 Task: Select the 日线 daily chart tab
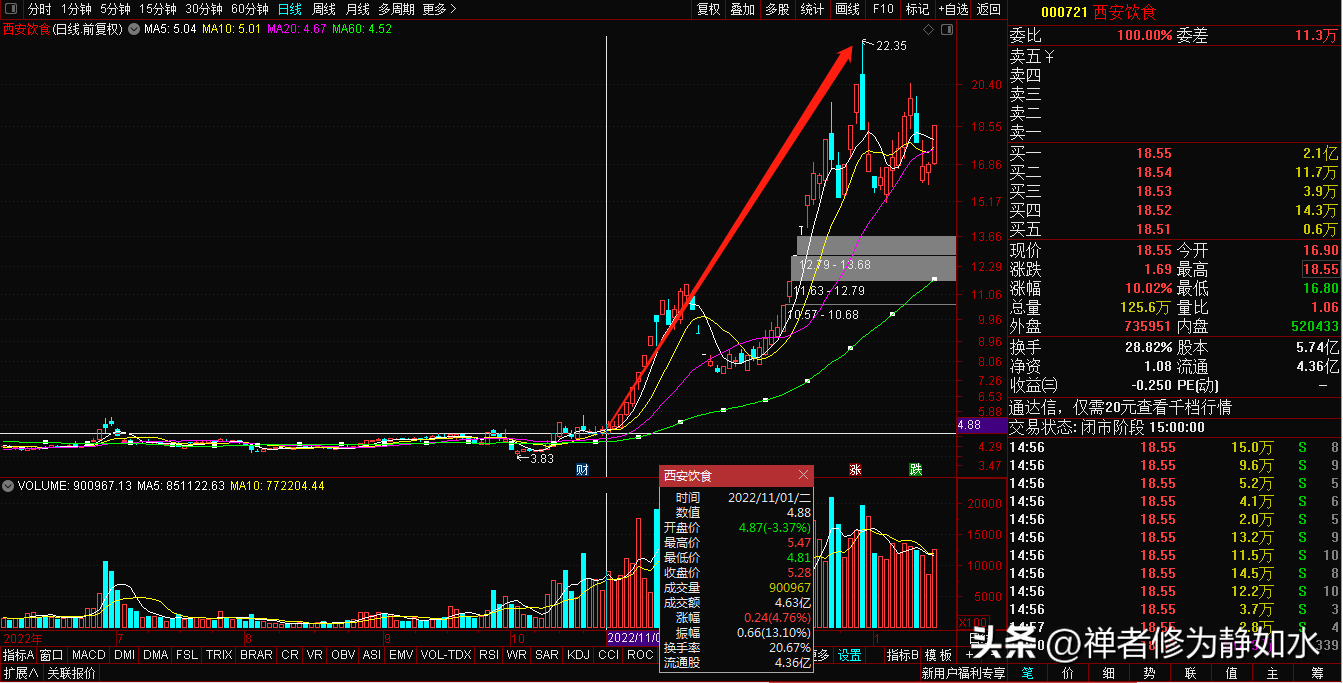point(289,9)
